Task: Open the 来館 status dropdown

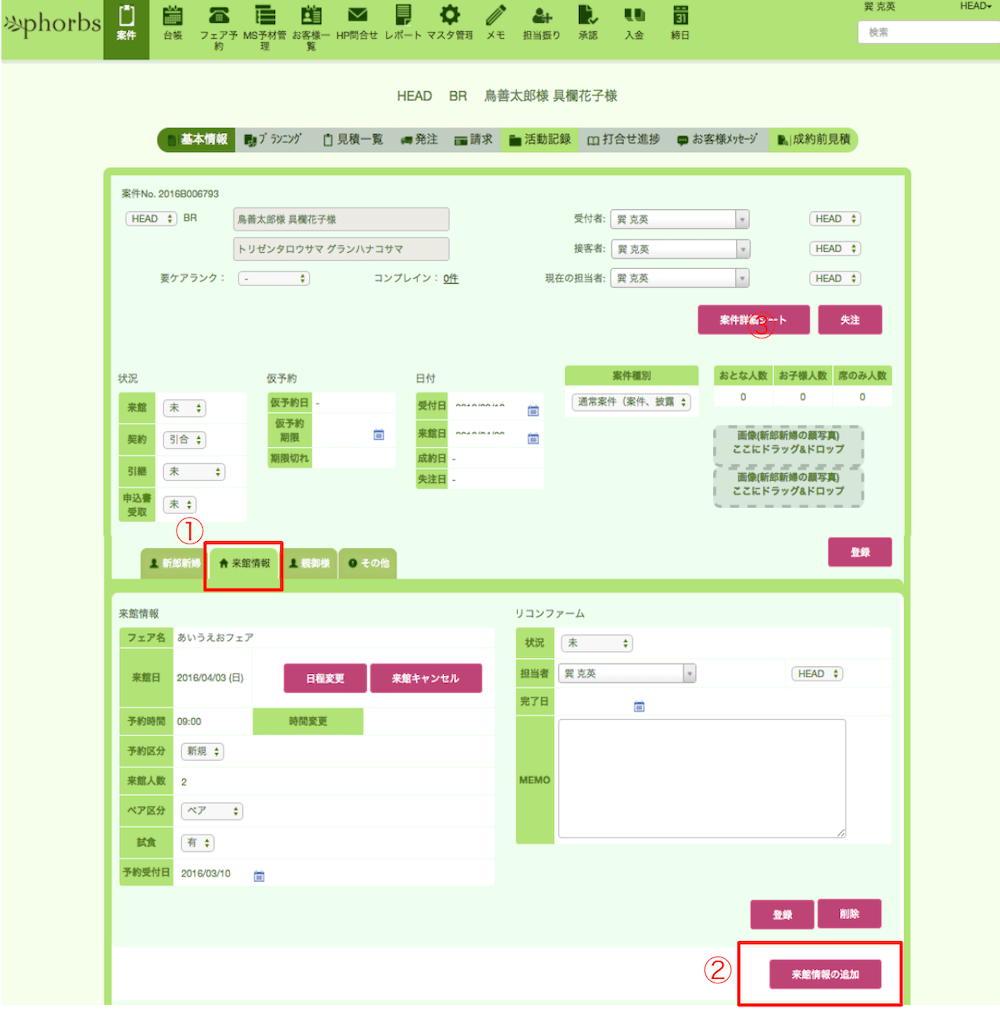Action: [184, 408]
